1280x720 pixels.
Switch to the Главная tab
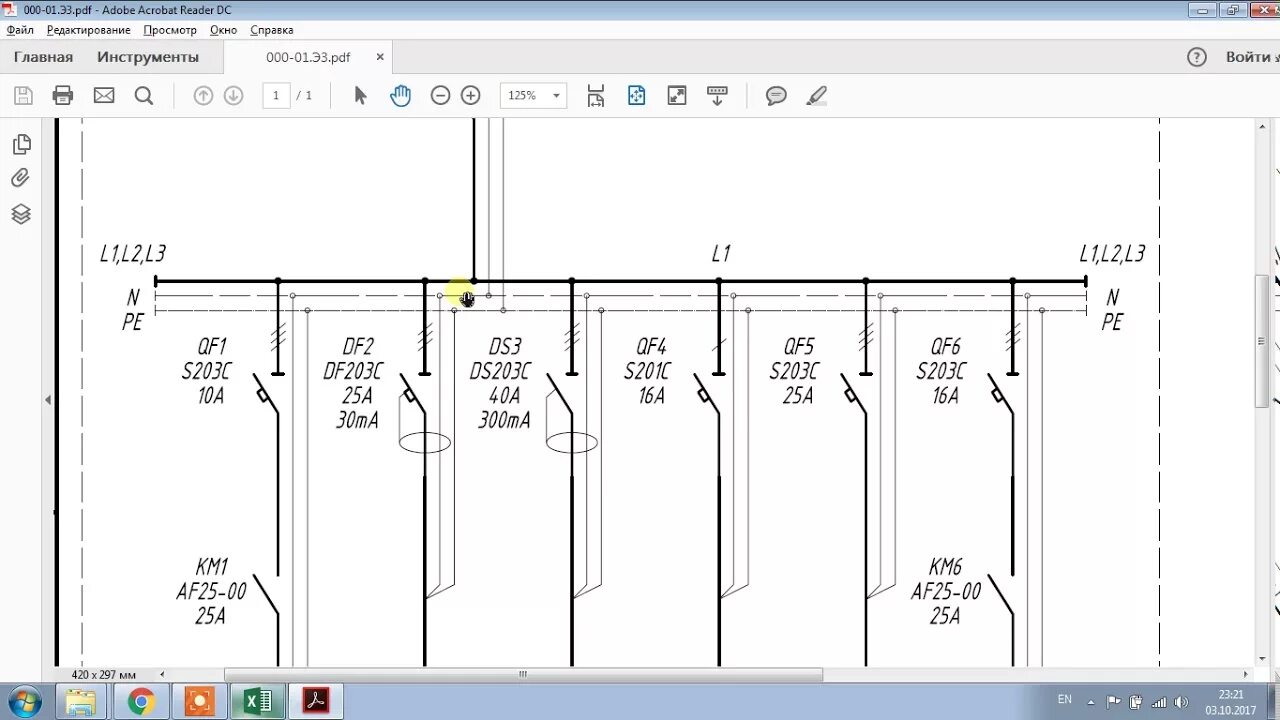coord(43,57)
